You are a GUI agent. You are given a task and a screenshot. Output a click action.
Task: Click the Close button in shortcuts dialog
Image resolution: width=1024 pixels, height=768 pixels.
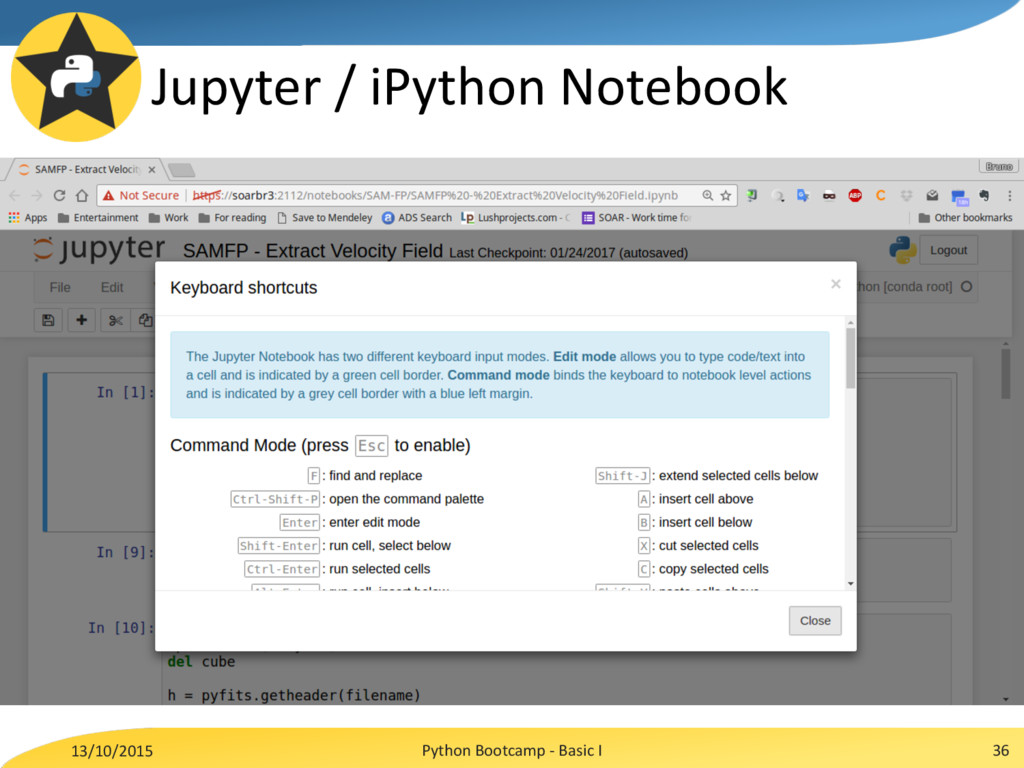click(815, 620)
